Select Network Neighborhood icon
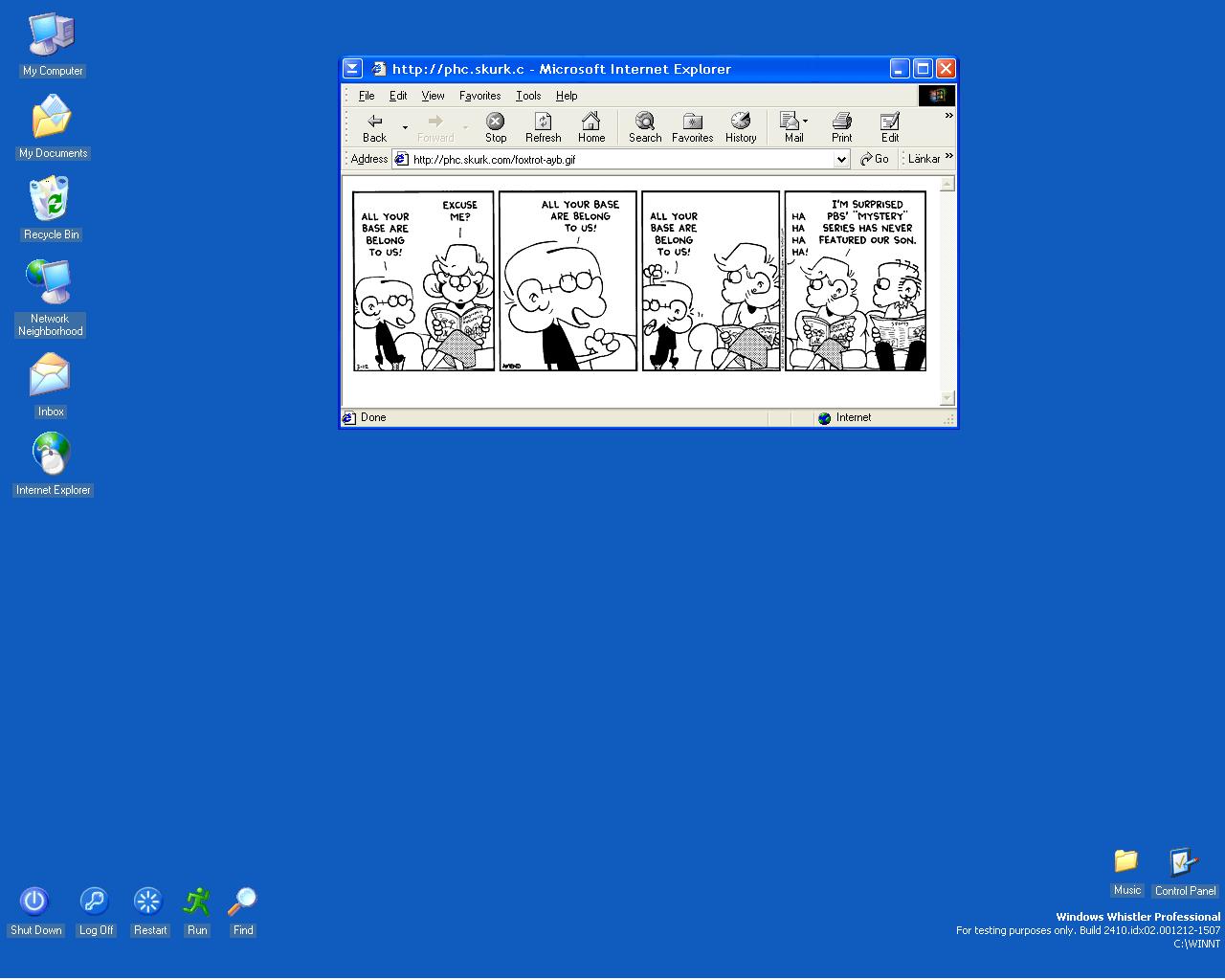Image resolution: width=1225 pixels, height=980 pixels. coord(51,297)
